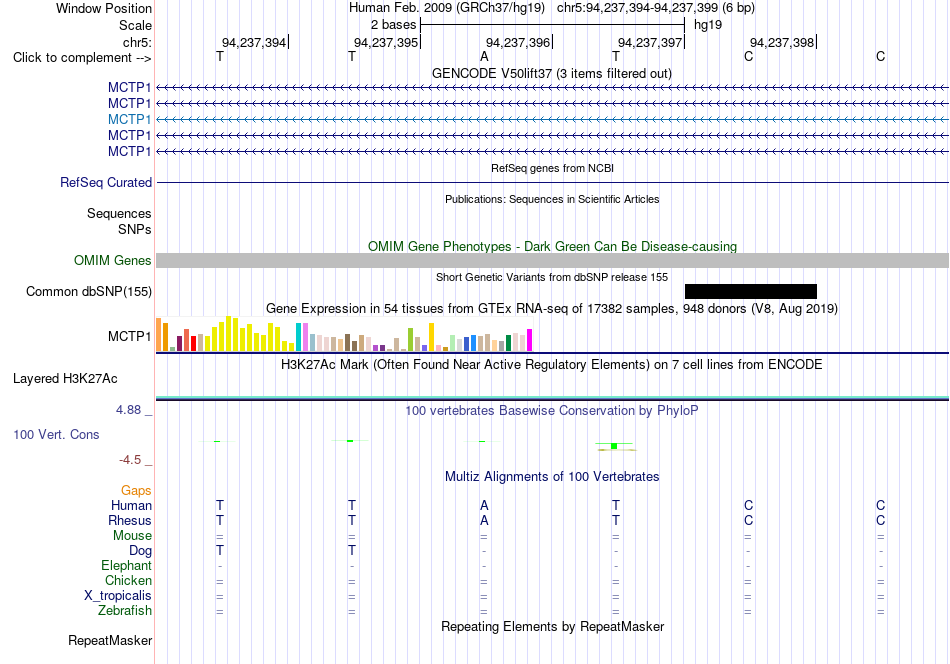950x664 pixels.
Task: Open the GENCODE V50lift37 track title
Action: [551, 73]
